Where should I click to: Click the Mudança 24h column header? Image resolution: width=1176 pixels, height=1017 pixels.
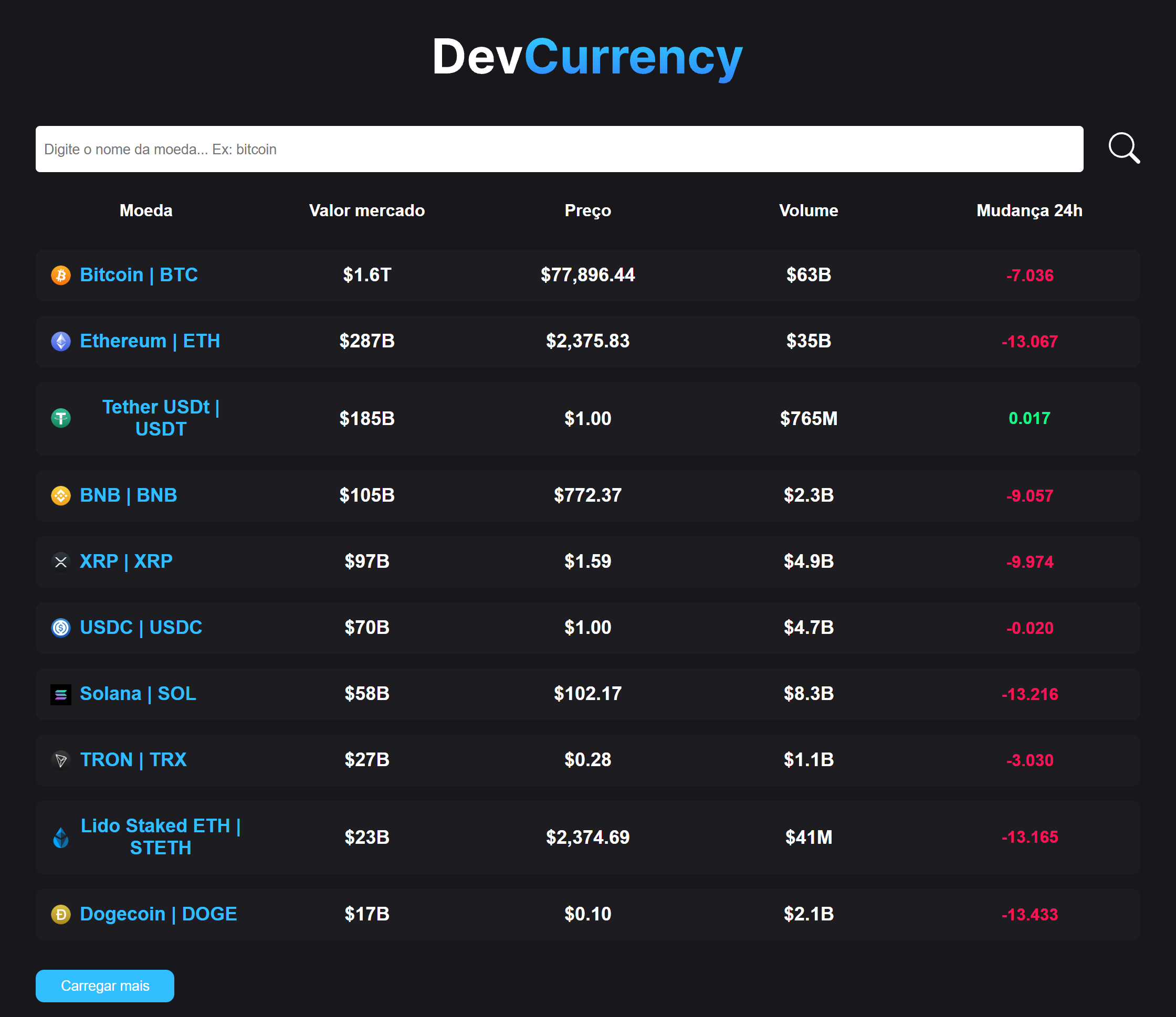pos(1029,210)
